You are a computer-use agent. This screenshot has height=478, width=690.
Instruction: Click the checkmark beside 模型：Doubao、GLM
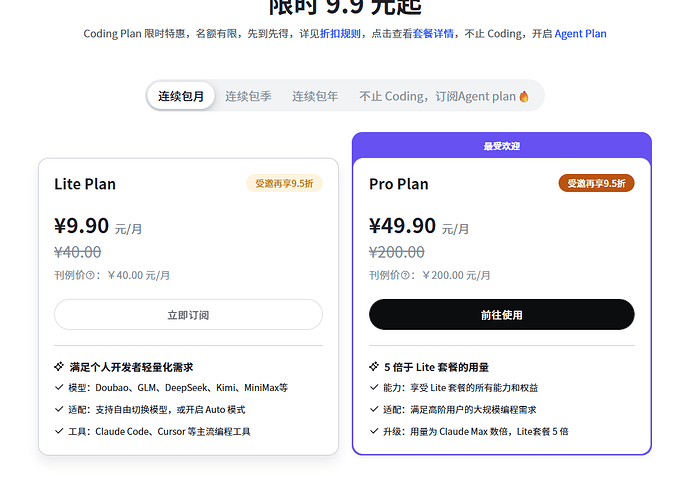click(59, 387)
